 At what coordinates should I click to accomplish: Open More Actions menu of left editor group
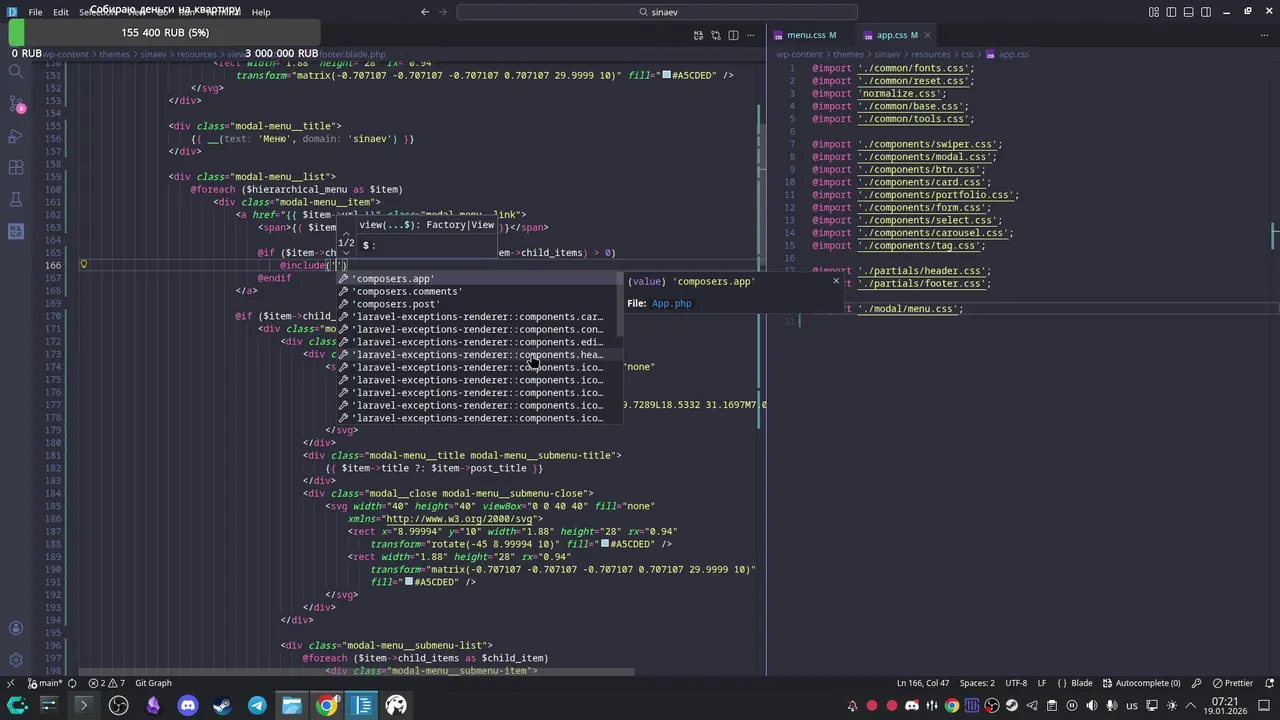point(751,35)
